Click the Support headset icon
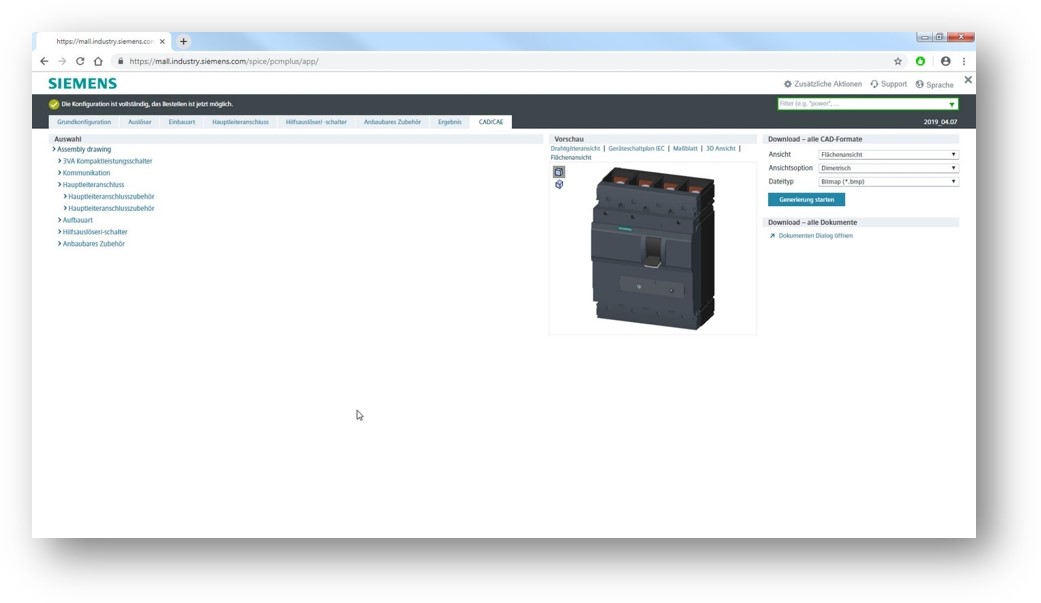The image size is (1041, 603). 875,84
